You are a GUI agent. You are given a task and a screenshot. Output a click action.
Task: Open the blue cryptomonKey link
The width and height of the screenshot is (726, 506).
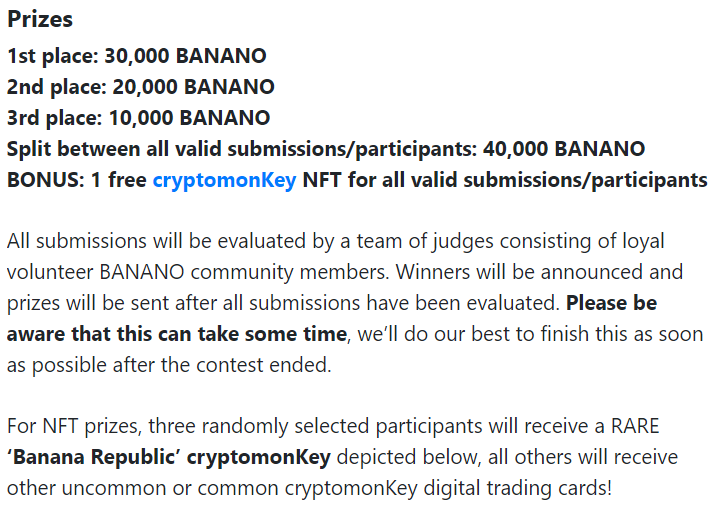tap(224, 180)
